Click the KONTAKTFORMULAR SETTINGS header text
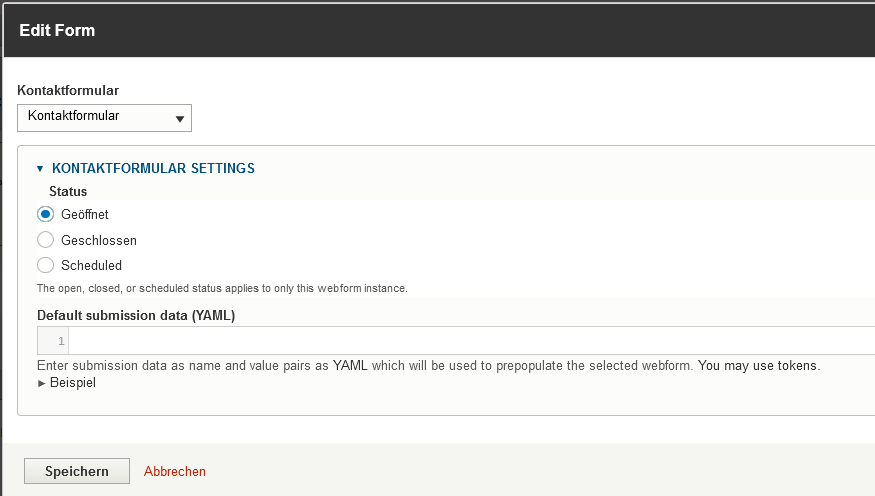Viewport: 875px width, 496px height. pos(153,168)
